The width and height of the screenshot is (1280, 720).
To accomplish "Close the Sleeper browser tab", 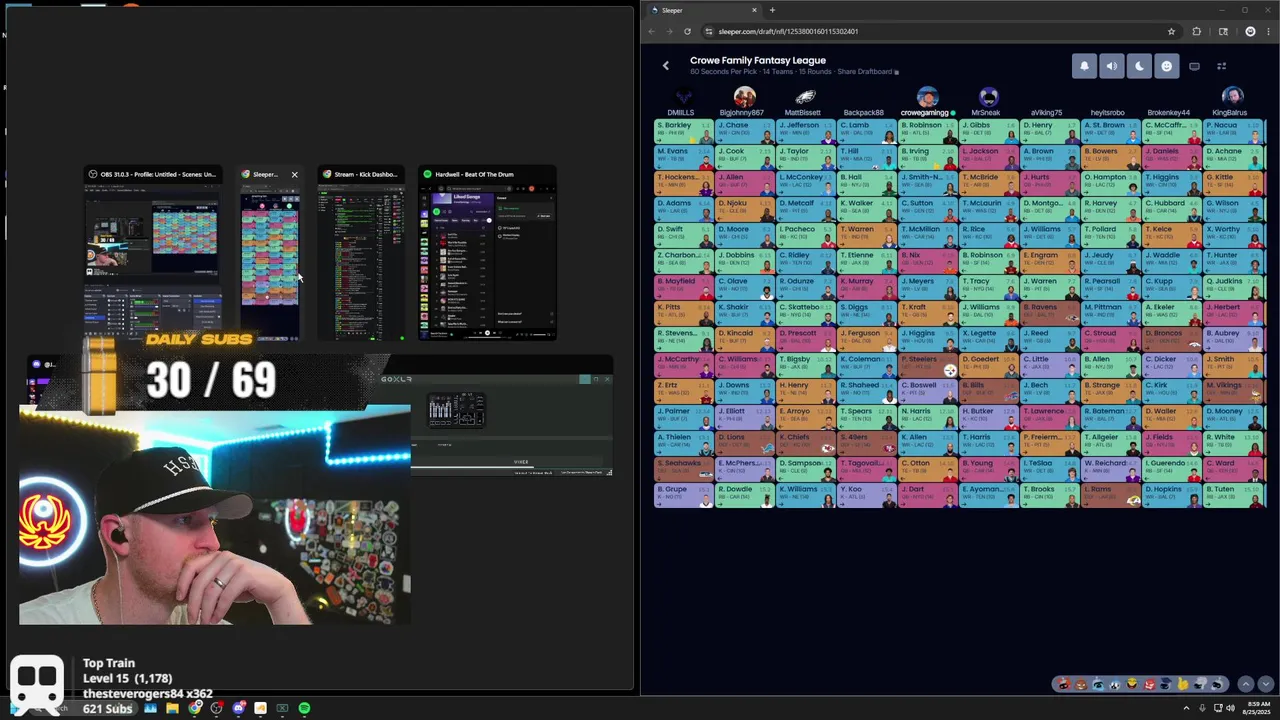I will pos(754,10).
